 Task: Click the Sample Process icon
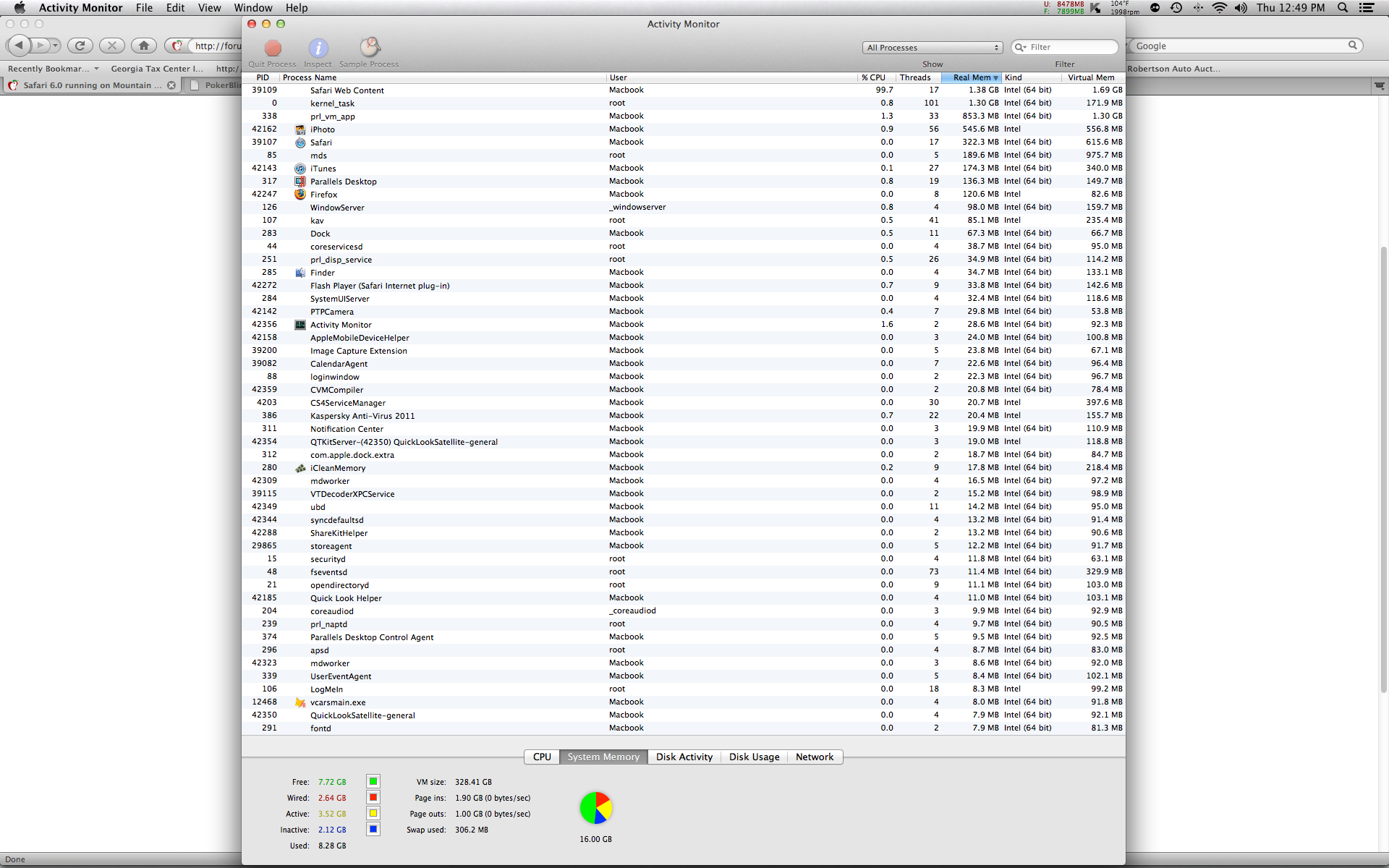pos(370,48)
